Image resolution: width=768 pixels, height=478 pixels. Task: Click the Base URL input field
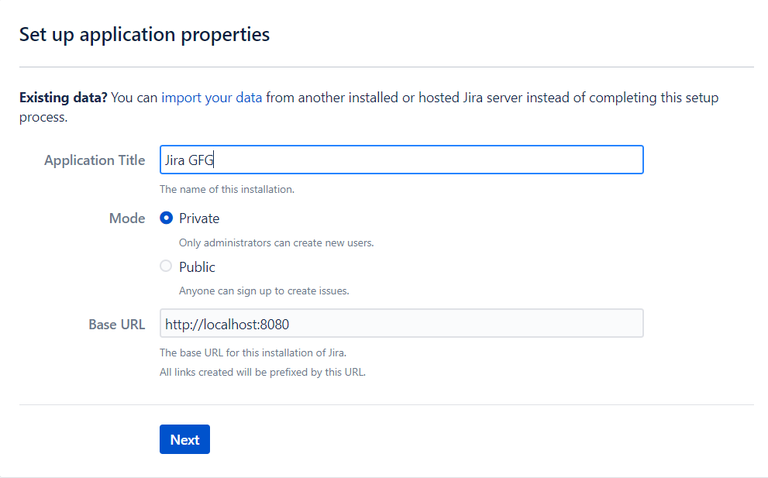click(x=400, y=324)
